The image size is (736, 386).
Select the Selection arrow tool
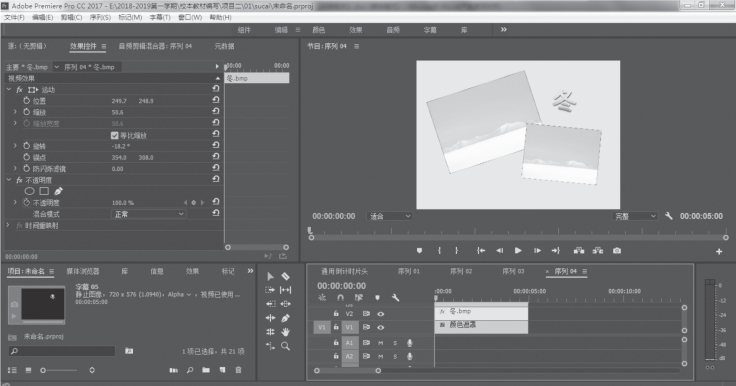click(x=270, y=276)
